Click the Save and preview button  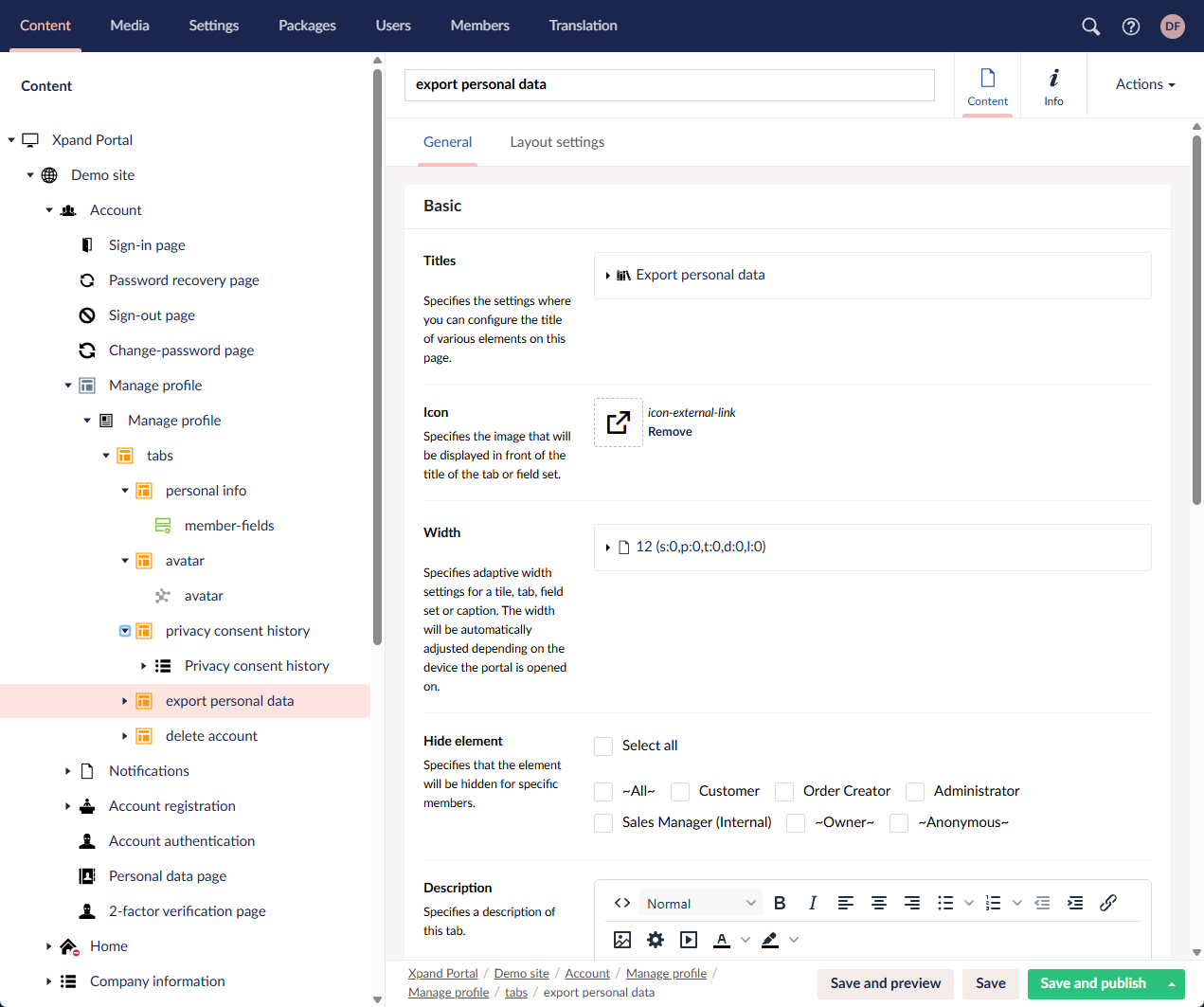pyautogui.click(x=885, y=983)
